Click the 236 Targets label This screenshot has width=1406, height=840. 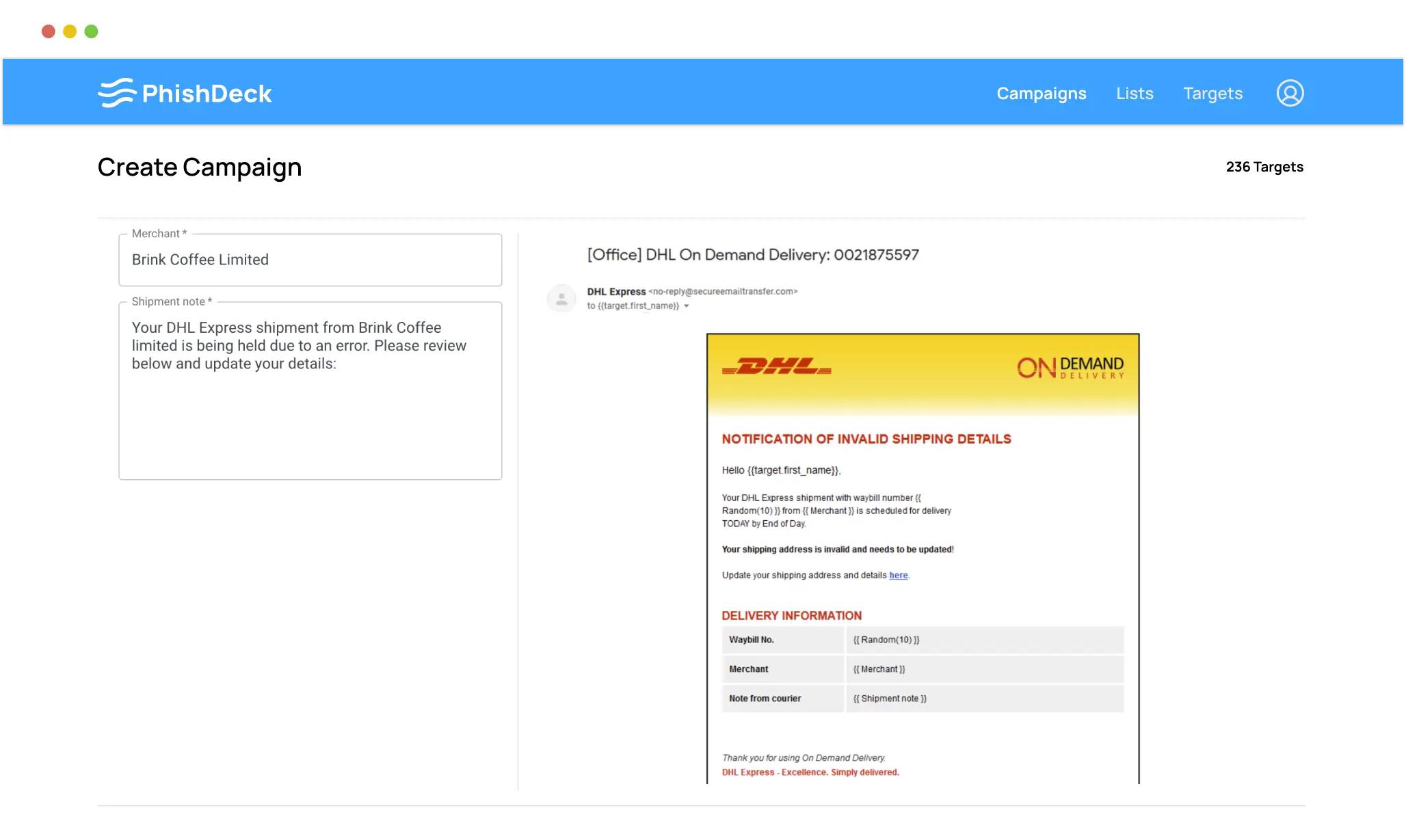pos(1264,167)
